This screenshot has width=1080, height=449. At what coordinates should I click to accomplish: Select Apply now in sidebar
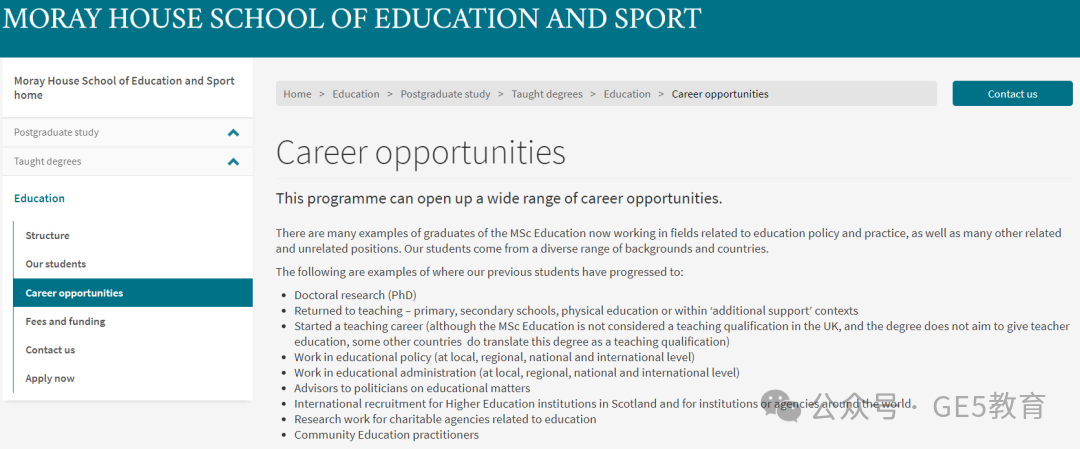50,378
